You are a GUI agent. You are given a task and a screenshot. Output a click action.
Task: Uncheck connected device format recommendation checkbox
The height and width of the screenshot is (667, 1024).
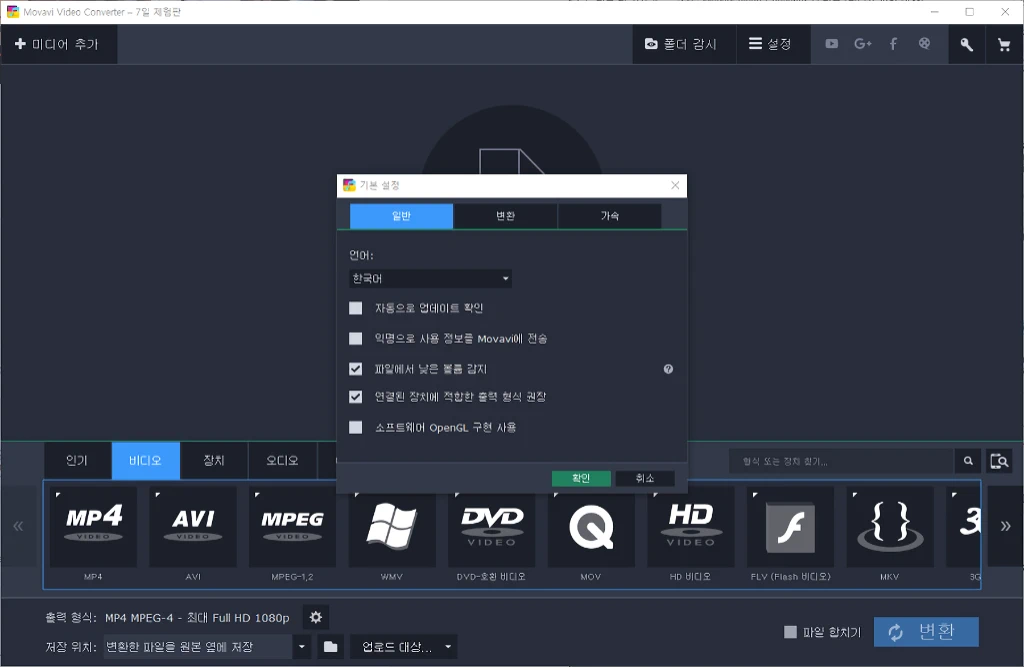[355, 397]
